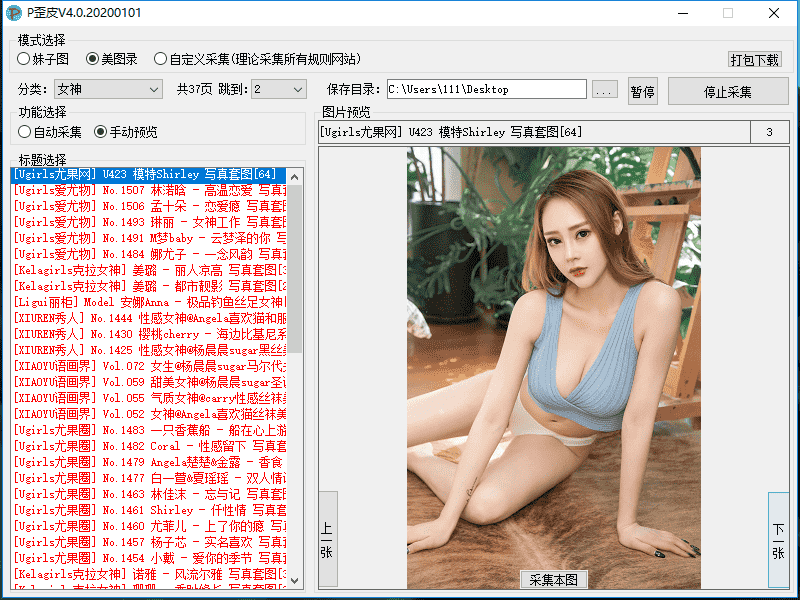Select the highlighted 'U423 模特Shirley' list row
The image size is (800, 600).
click(148, 174)
